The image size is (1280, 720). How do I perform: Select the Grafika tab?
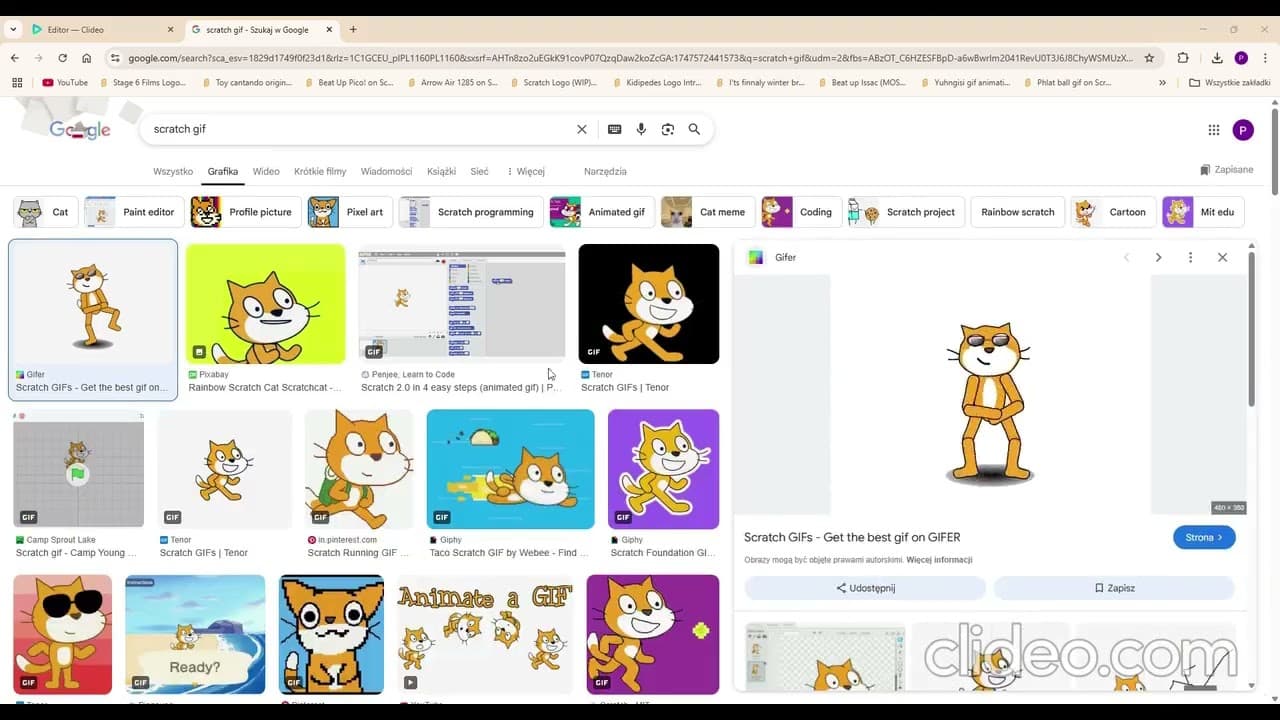(x=223, y=171)
